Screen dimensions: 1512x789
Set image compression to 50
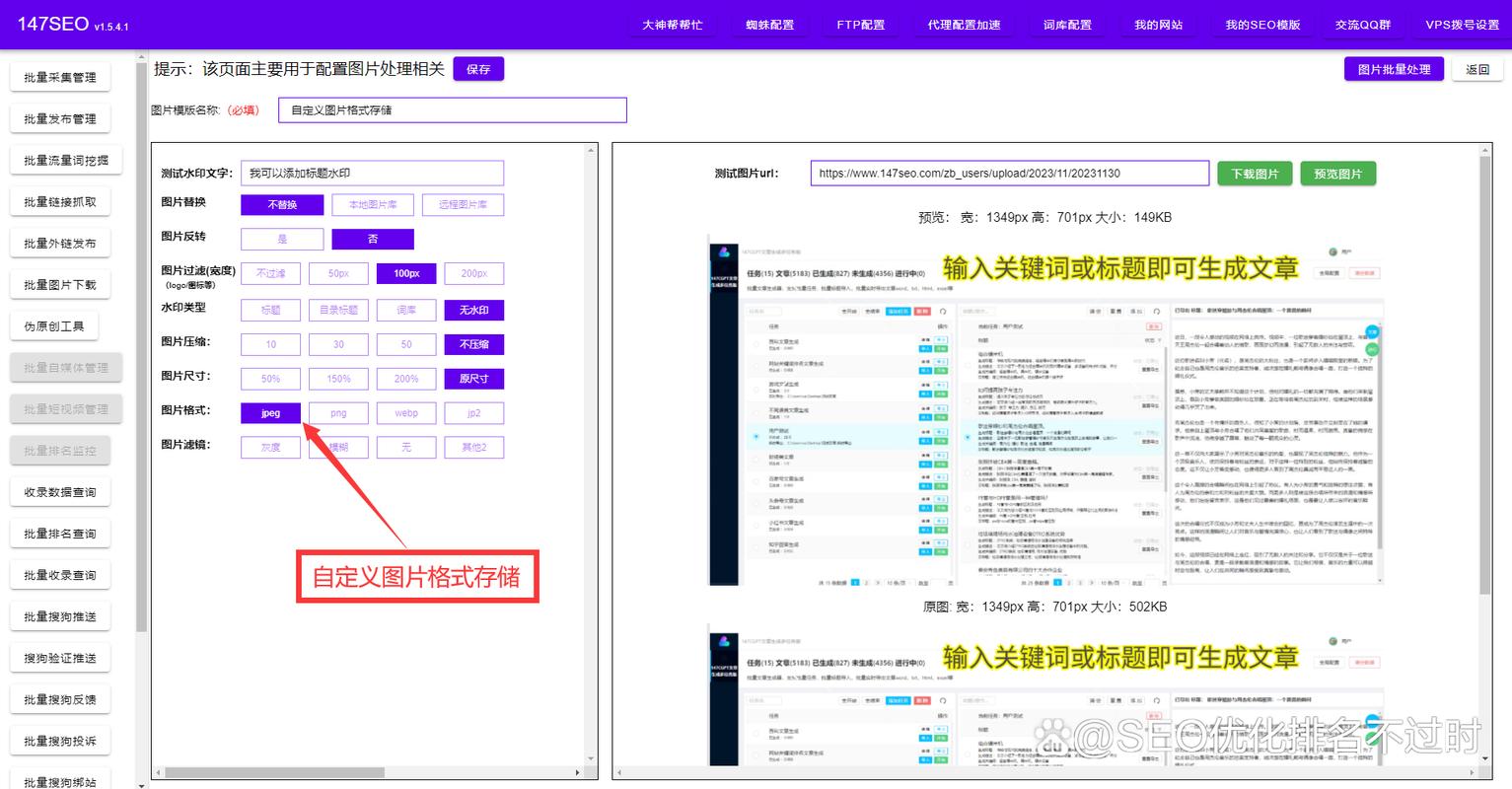click(406, 344)
